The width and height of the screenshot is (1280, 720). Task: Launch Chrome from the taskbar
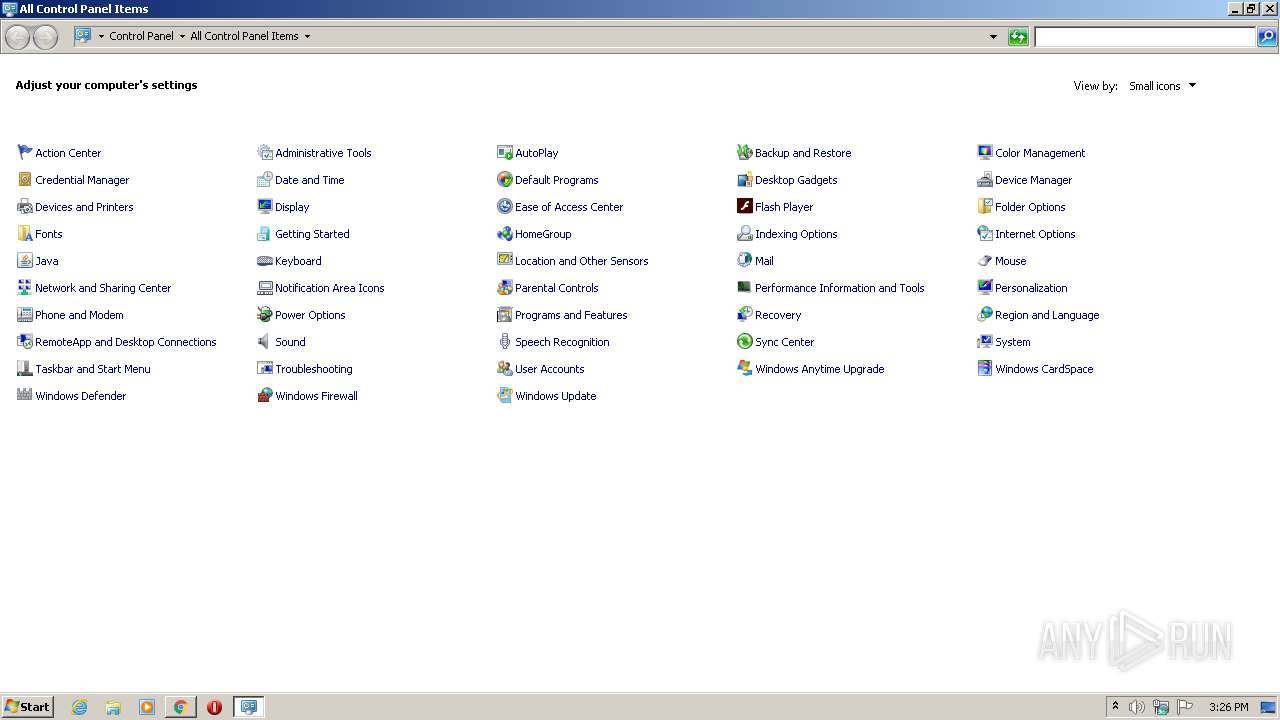pyautogui.click(x=180, y=707)
